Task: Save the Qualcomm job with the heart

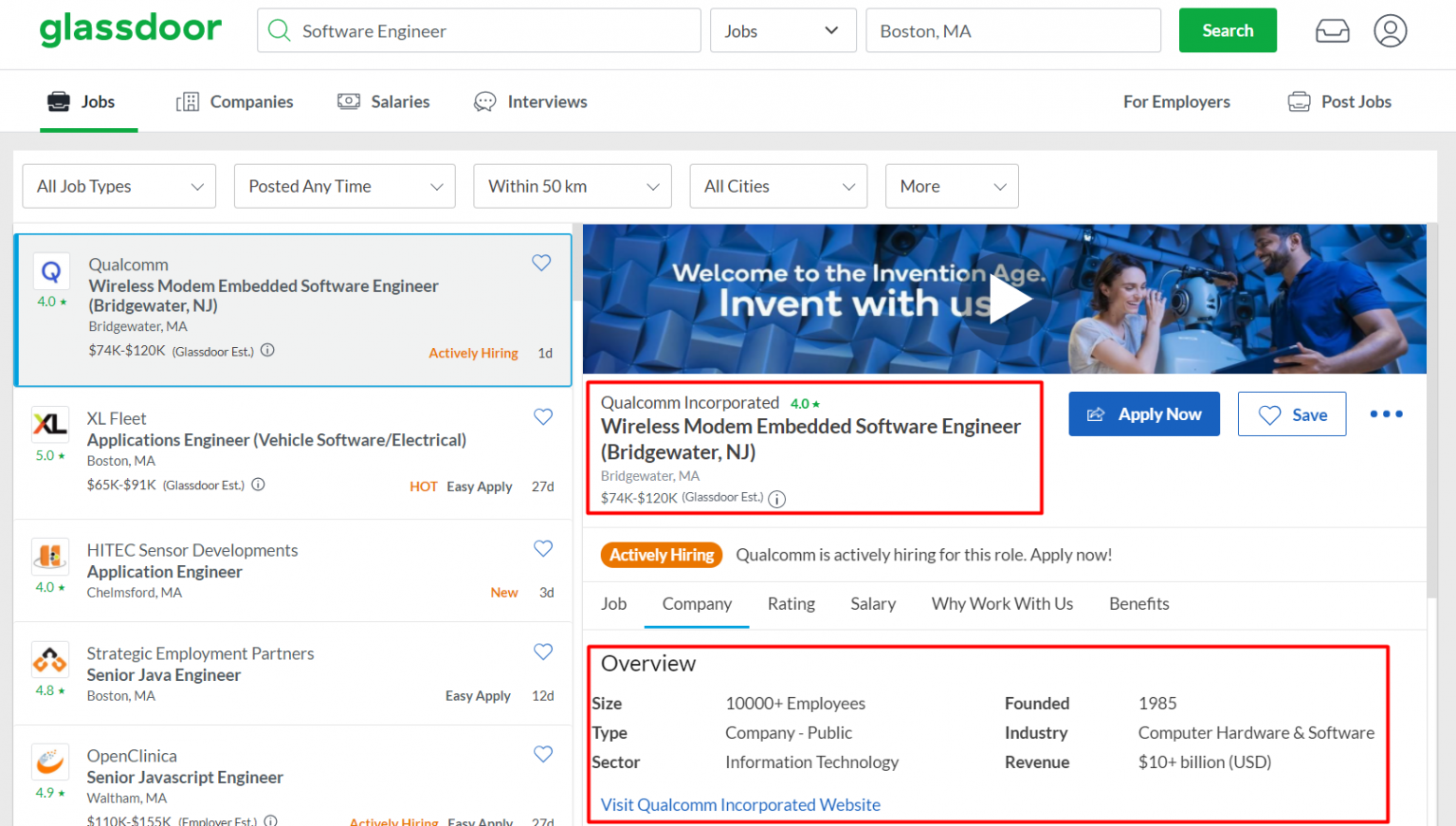Action: tap(541, 263)
